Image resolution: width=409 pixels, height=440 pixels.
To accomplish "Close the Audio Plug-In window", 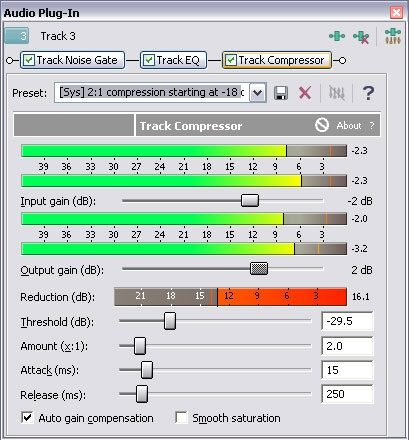I will (396, 13).
